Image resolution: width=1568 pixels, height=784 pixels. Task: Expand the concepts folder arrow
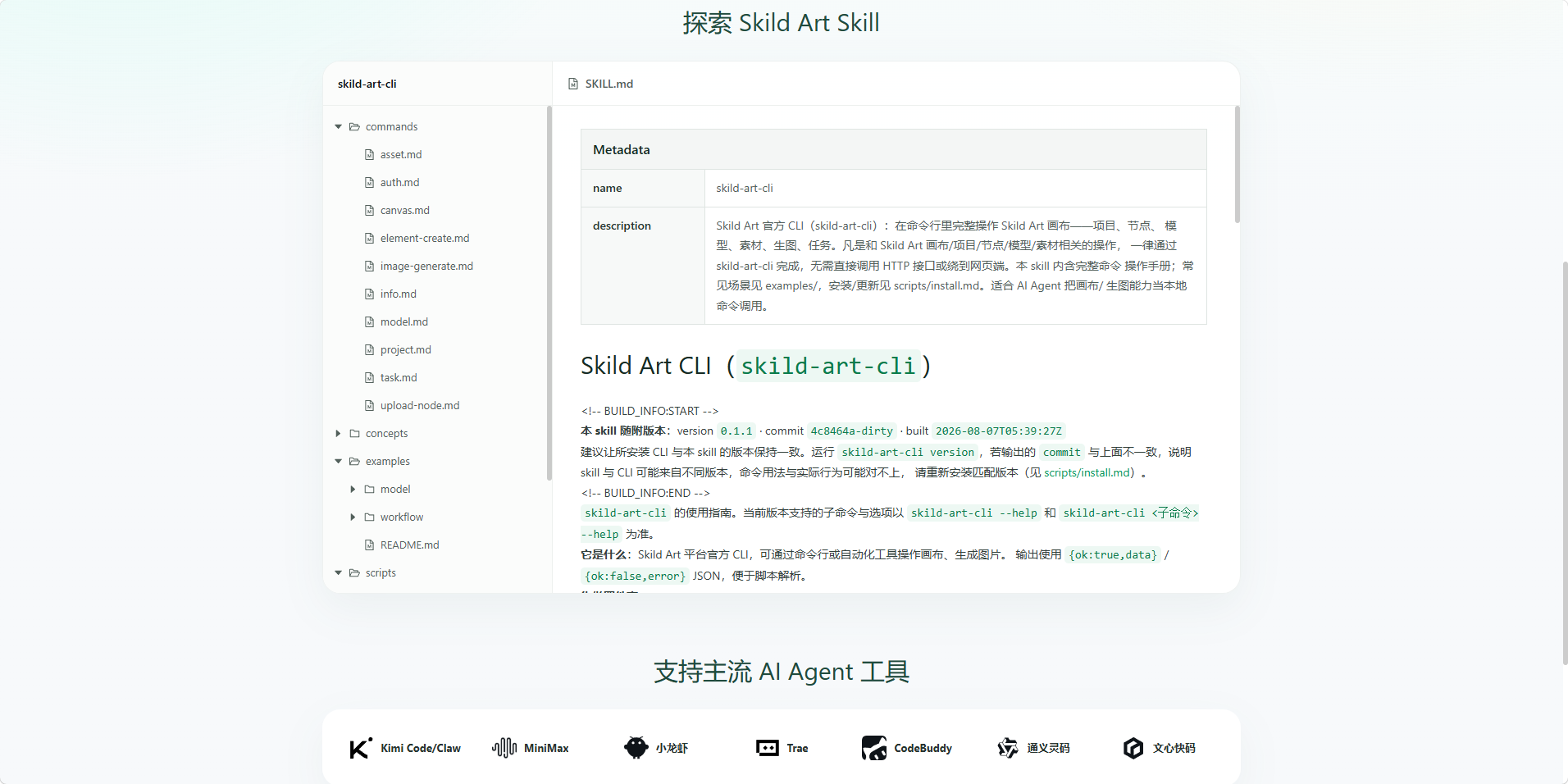coord(338,434)
